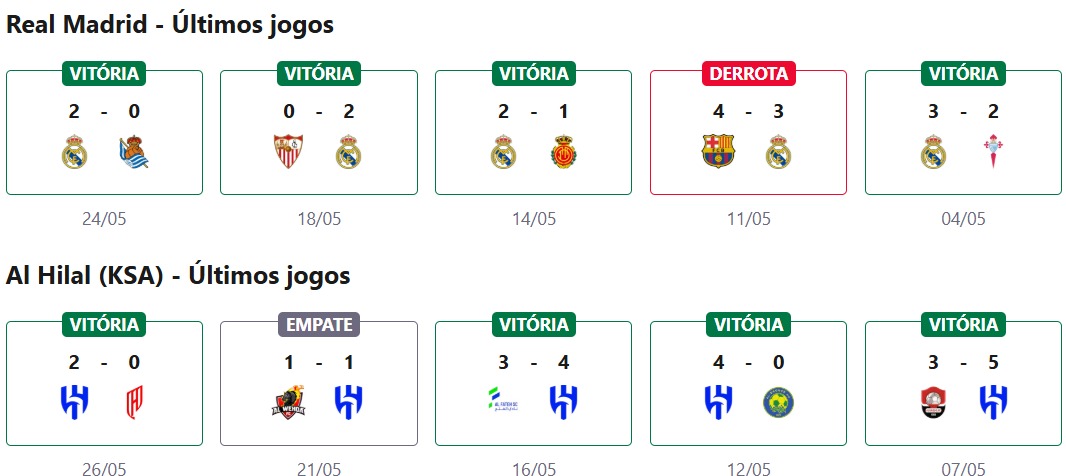The image size is (1066, 476).
Task: Click the 3 - 5 score in Al Hilal's games
Action: (963, 362)
